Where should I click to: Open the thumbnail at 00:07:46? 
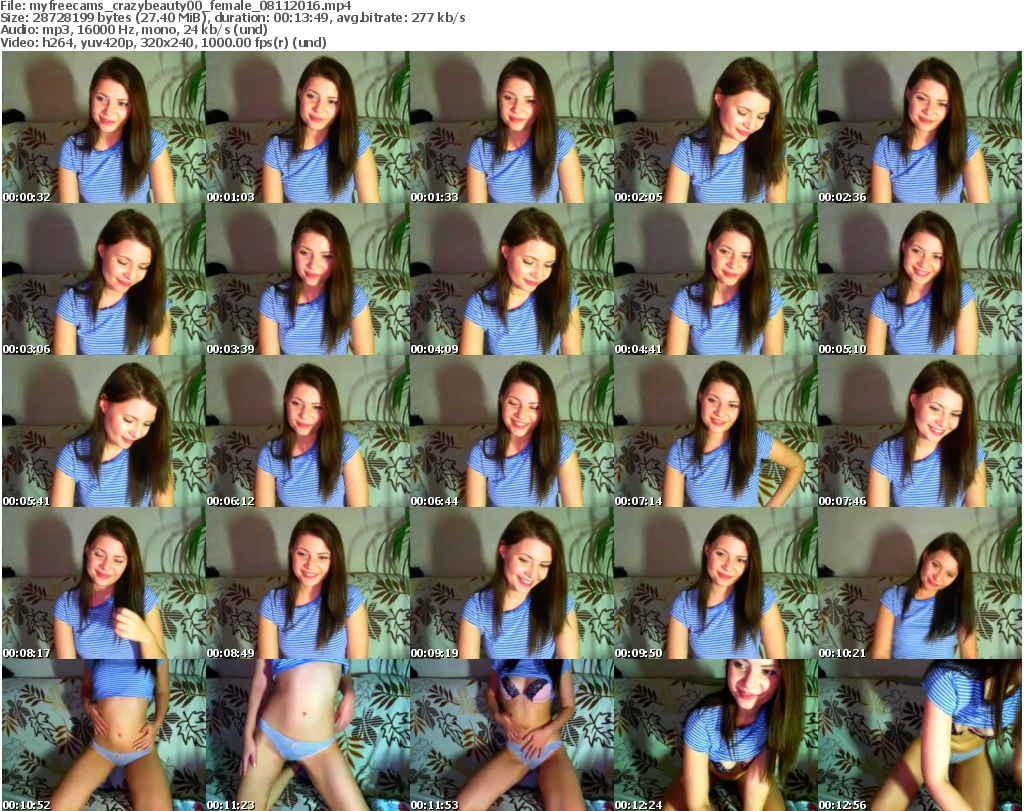918,431
